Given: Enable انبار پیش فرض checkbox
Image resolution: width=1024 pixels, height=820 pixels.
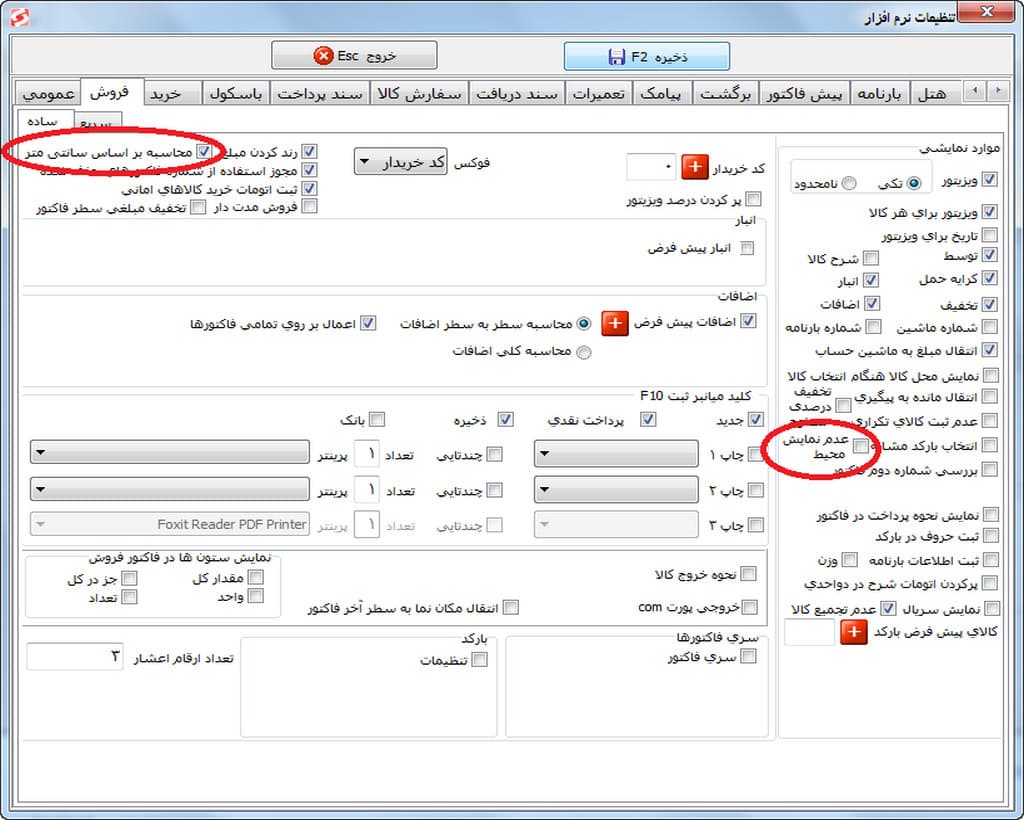Looking at the screenshot, I should [x=747, y=248].
